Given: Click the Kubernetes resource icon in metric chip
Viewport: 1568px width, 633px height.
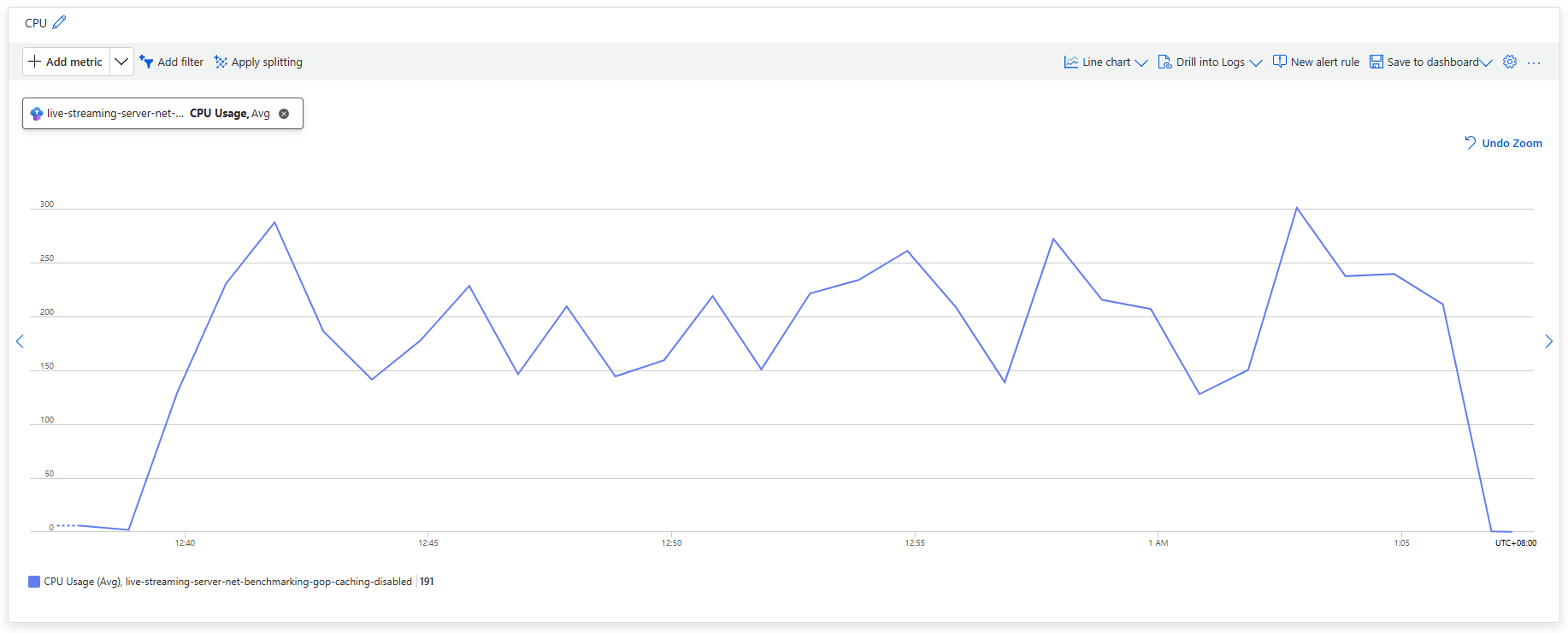Looking at the screenshot, I should click(37, 113).
